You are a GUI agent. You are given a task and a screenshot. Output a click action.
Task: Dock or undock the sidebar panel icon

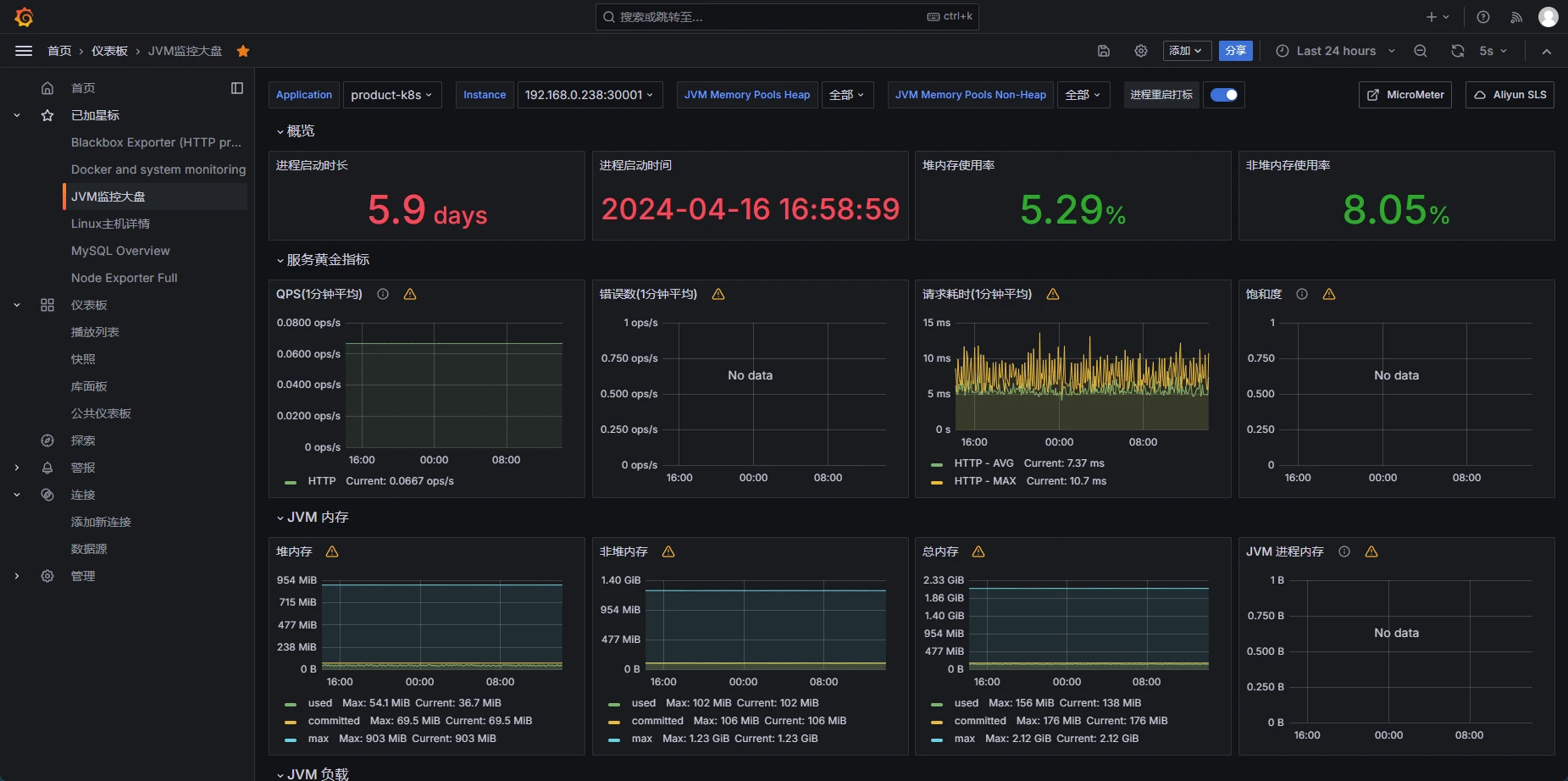click(237, 88)
